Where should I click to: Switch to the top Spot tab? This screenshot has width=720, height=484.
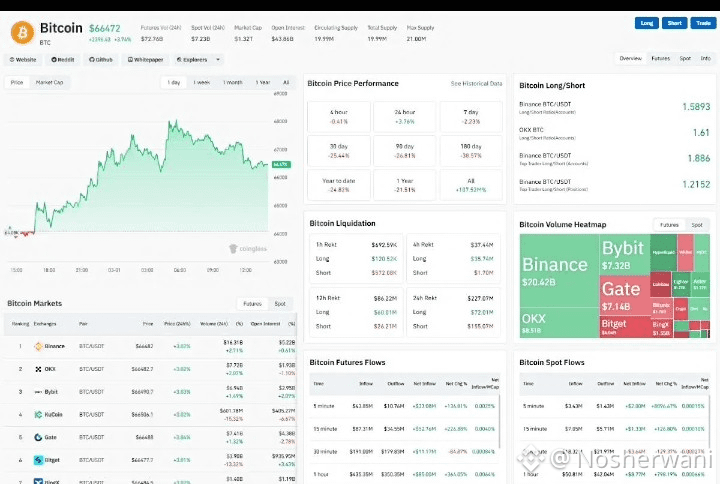pyautogui.click(x=685, y=58)
